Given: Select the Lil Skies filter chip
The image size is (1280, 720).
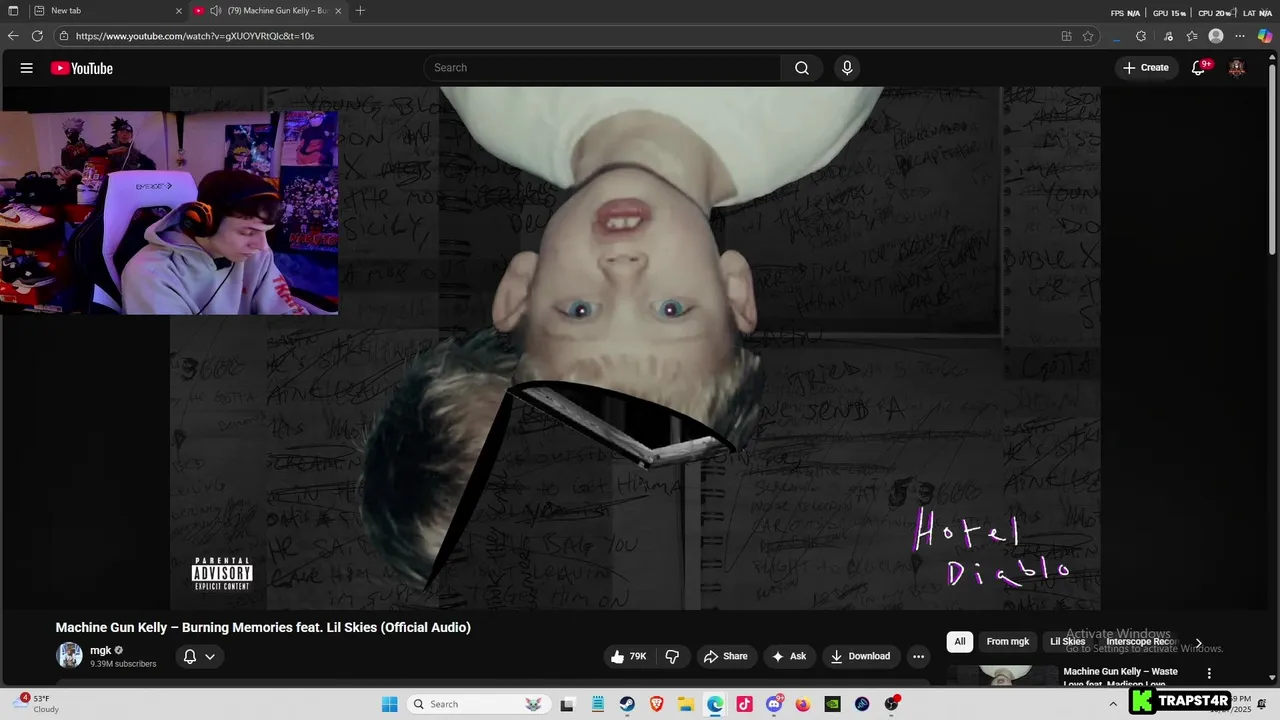Looking at the screenshot, I should click(x=1067, y=642).
